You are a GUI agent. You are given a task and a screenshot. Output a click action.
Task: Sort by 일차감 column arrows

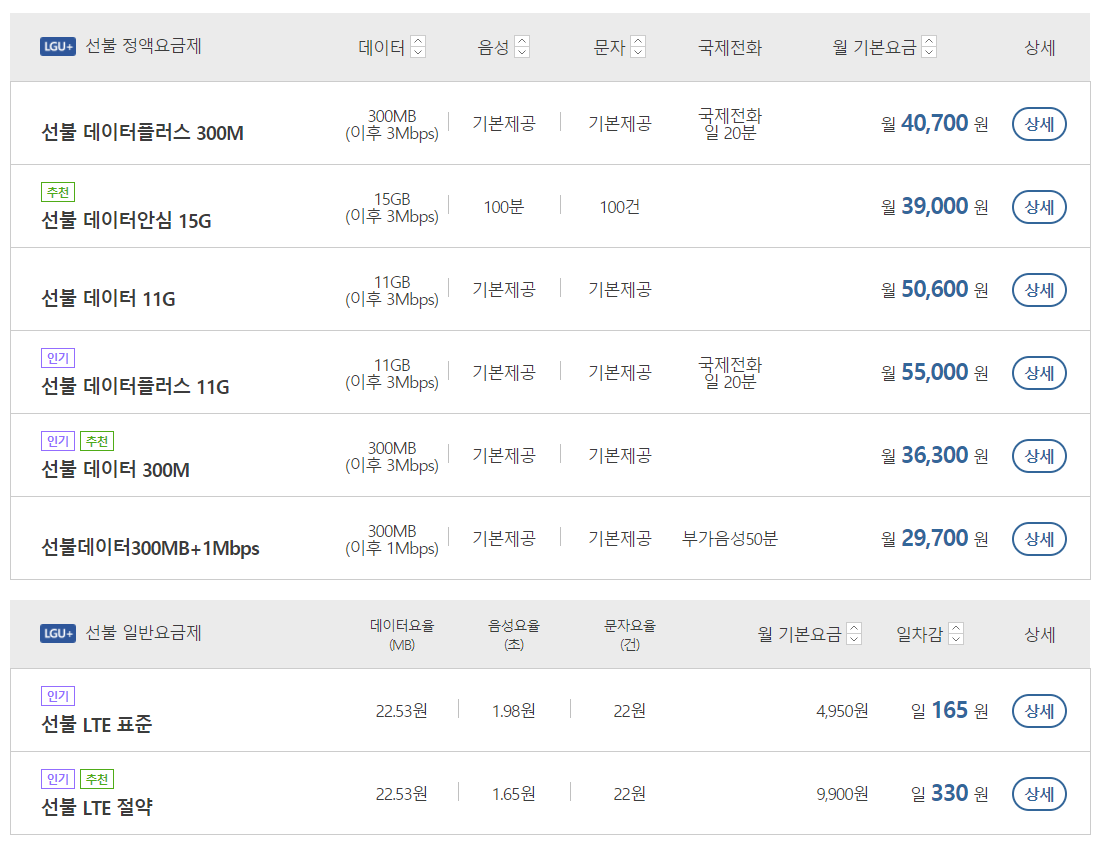click(955, 634)
